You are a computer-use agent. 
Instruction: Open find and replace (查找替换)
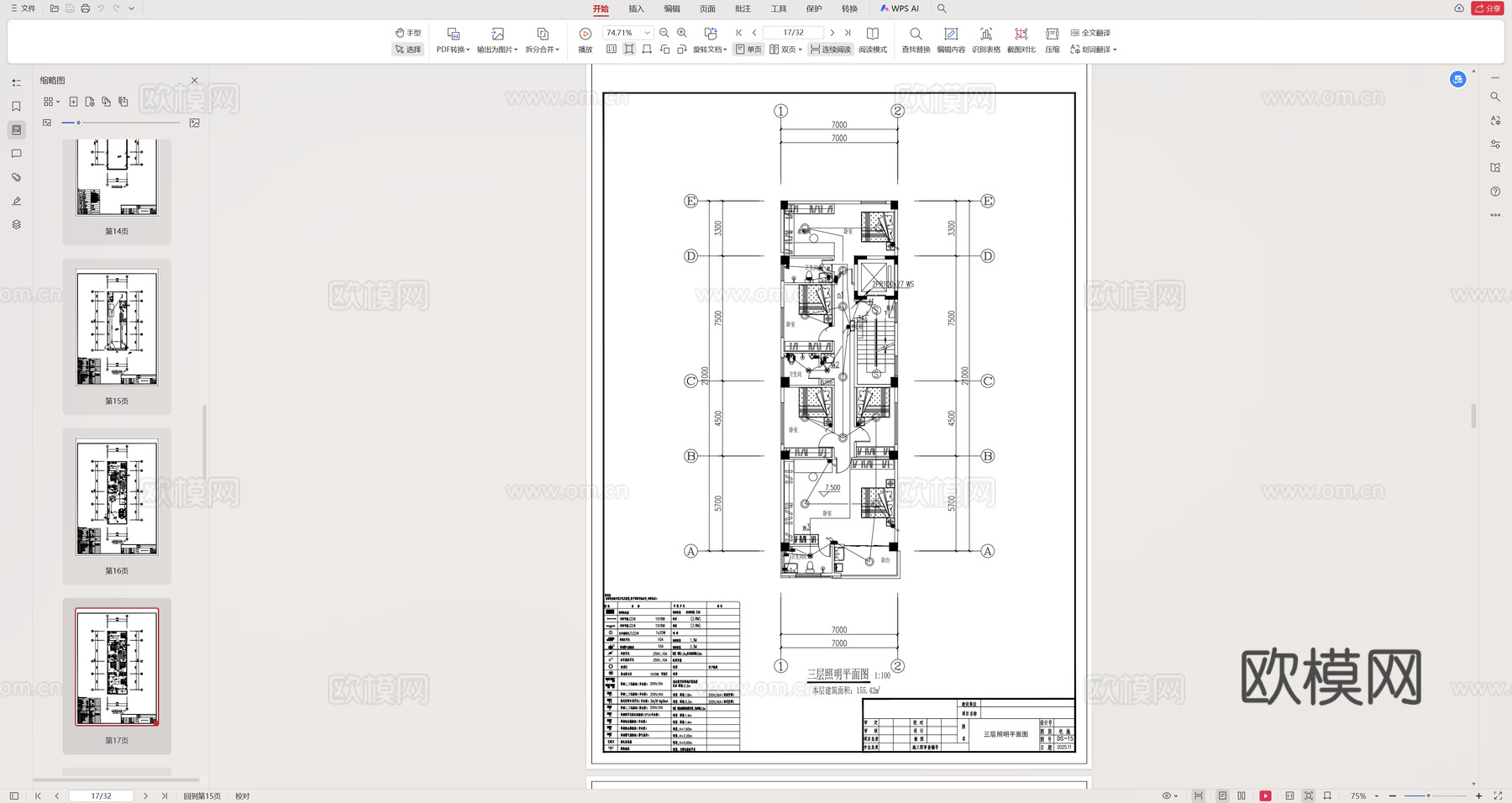(916, 40)
